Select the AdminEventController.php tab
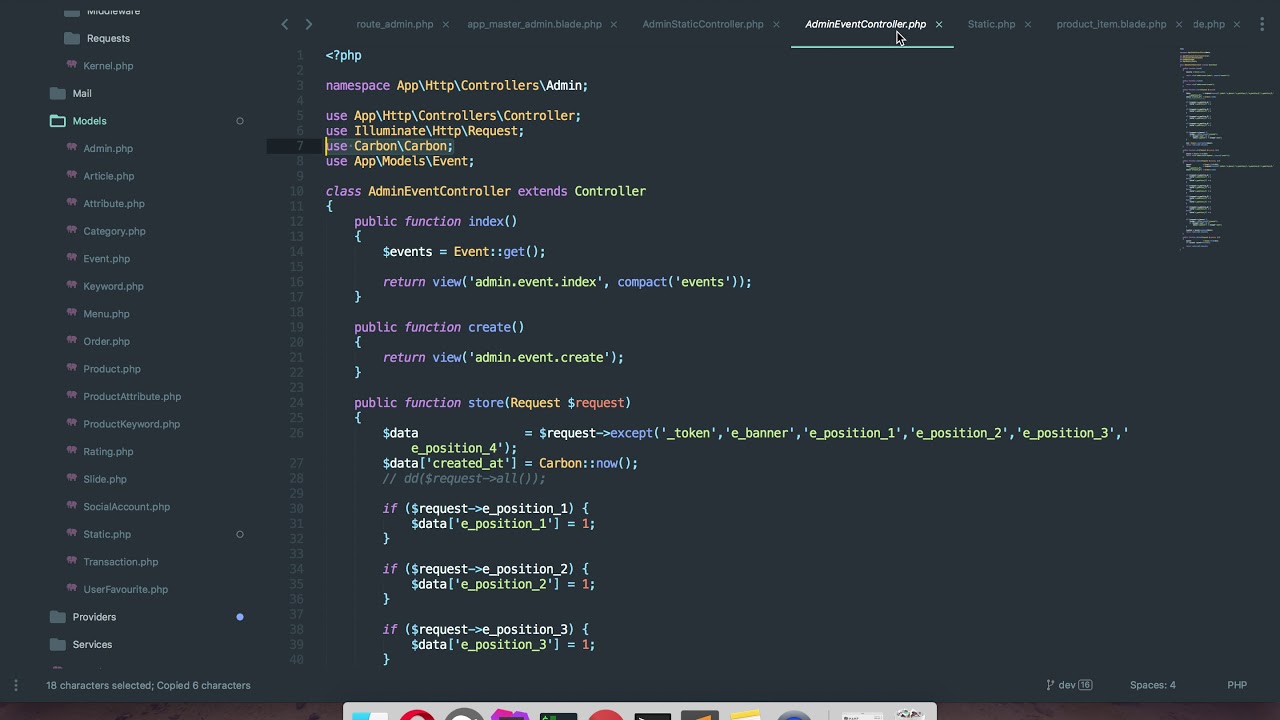The width and height of the screenshot is (1280, 720). click(865, 24)
